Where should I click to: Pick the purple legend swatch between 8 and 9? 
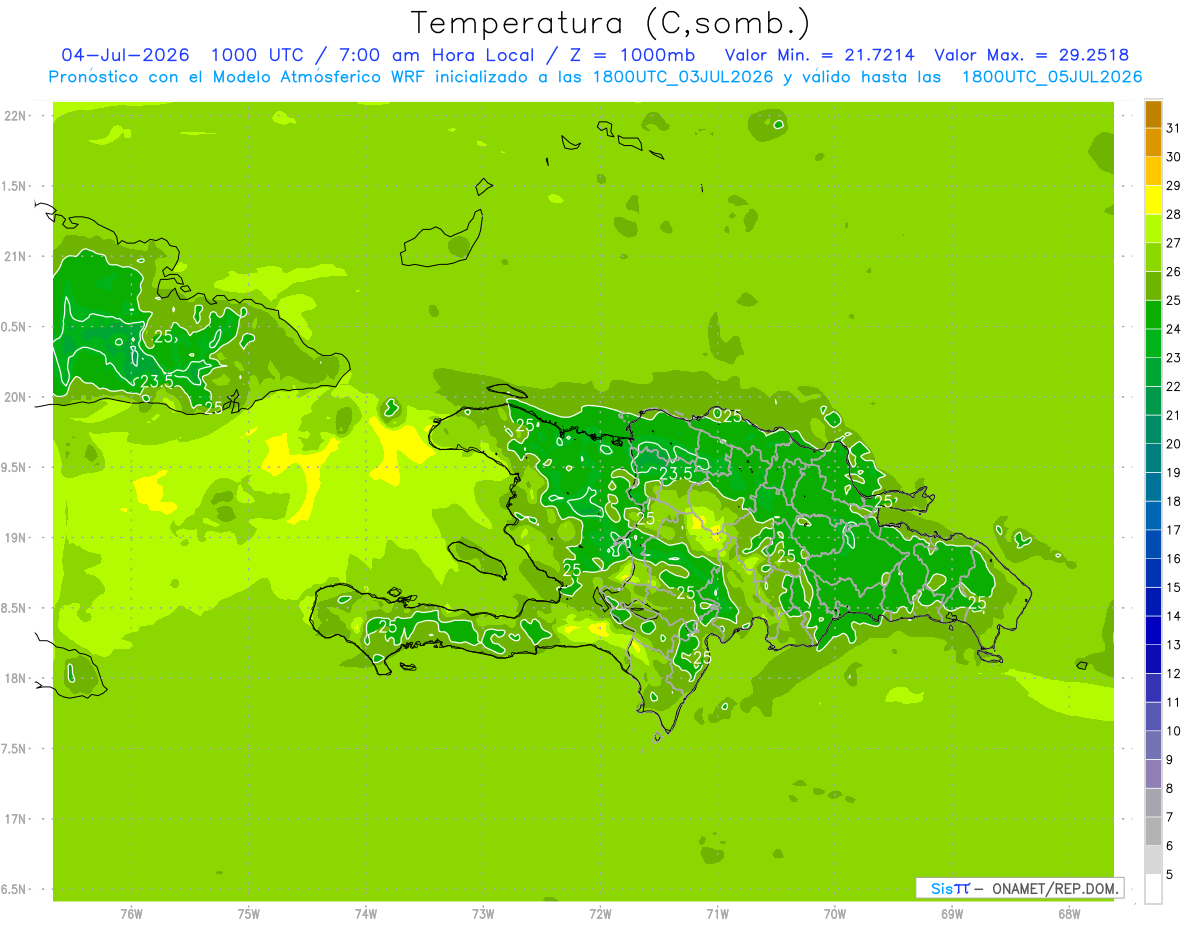(1153, 774)
